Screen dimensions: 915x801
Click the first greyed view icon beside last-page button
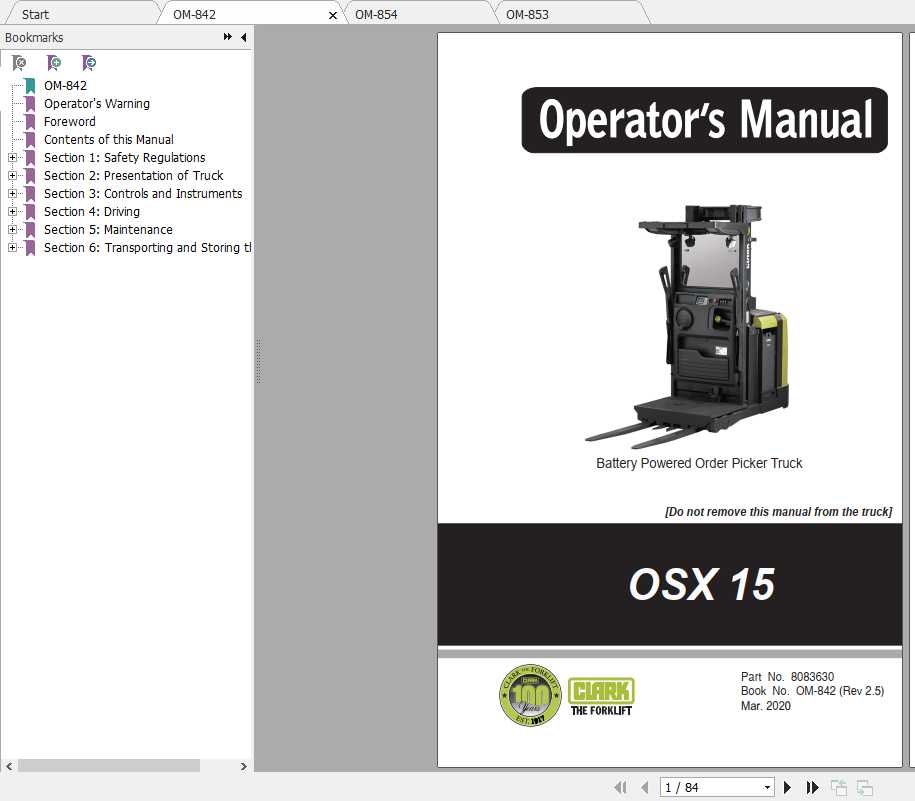point(839,788)
